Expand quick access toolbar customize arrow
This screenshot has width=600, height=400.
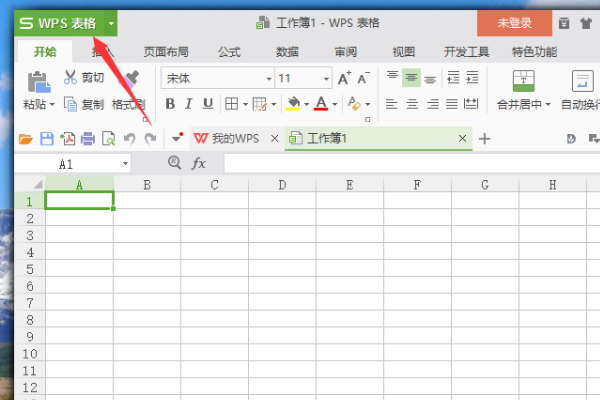tap(176, 138)
